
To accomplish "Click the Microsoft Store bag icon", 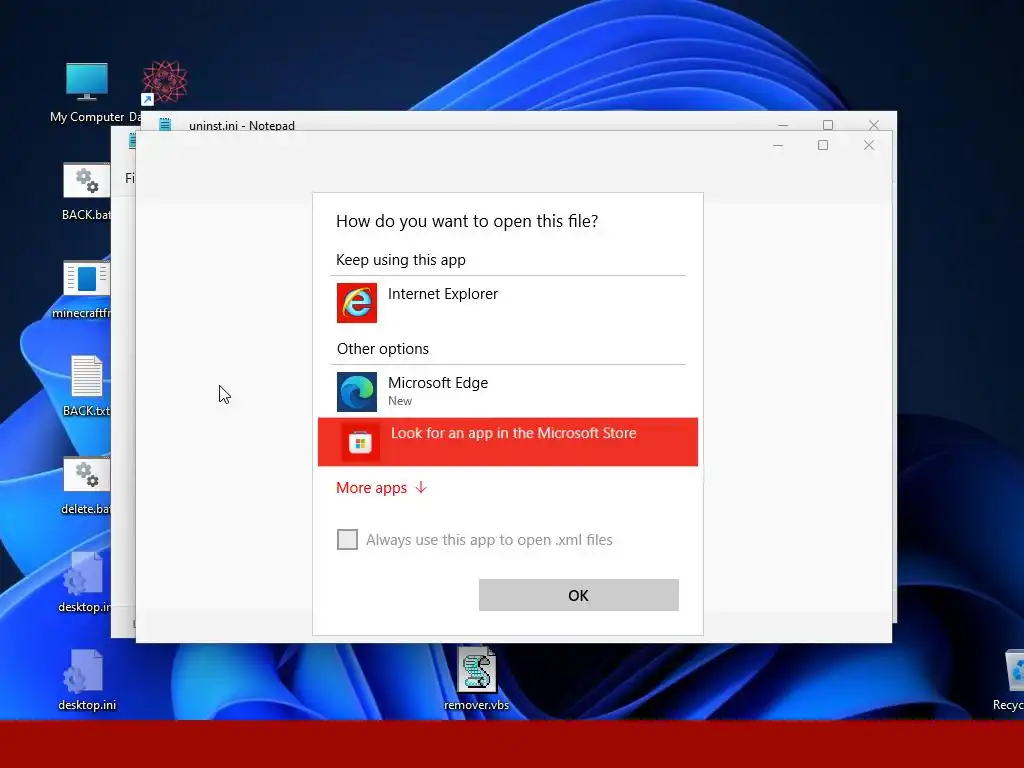I will (360, 443).
